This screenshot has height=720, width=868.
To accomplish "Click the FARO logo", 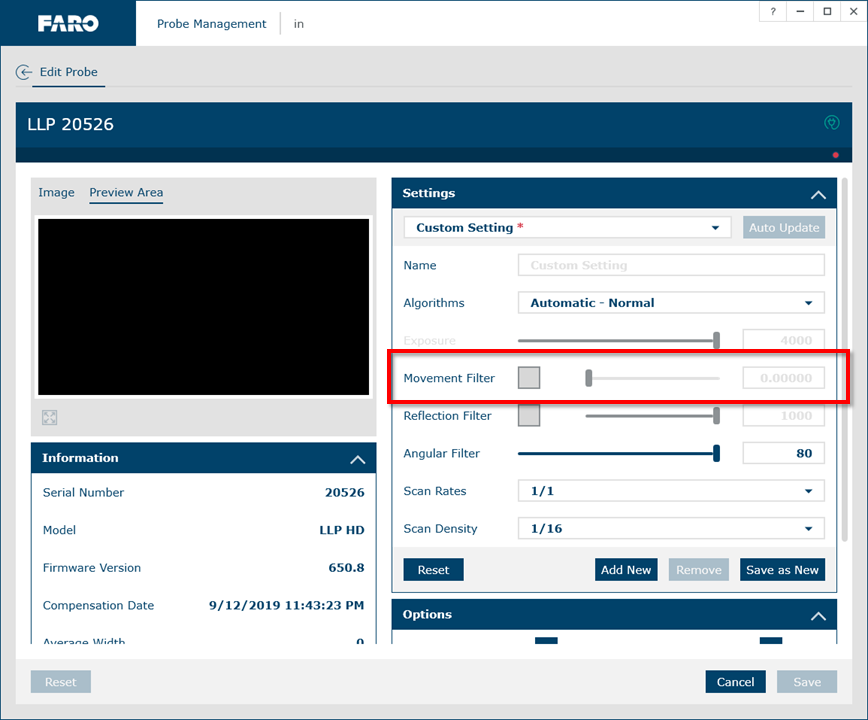I will (68, 23).
